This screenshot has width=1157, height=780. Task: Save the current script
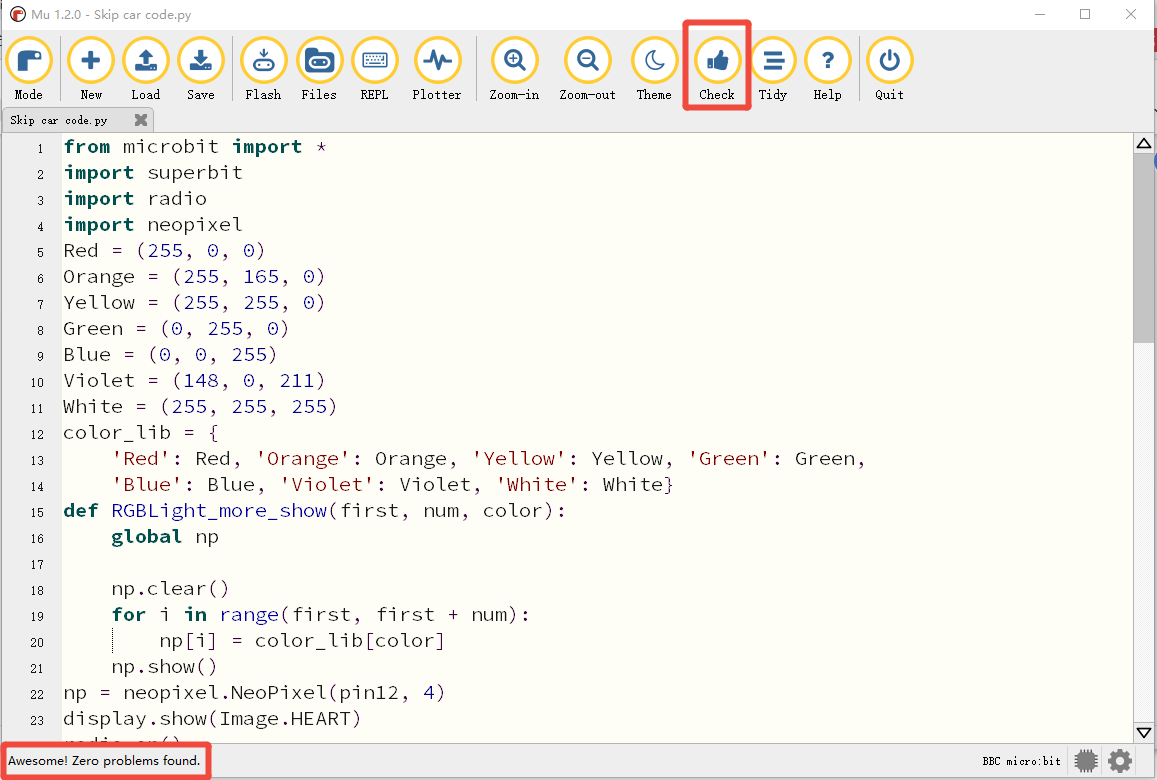[x=201, y=69]
